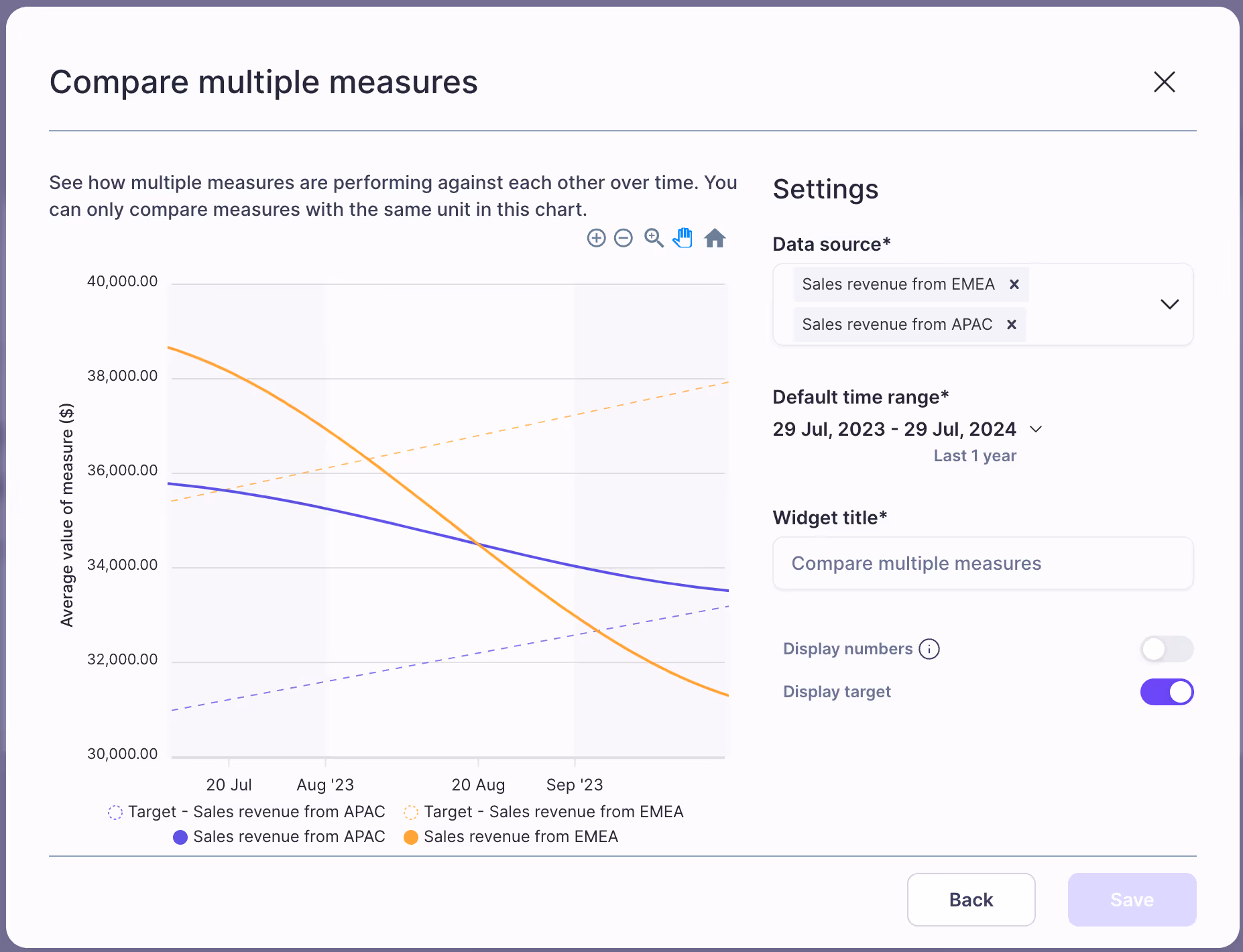This screenshot has height=952, width=1243.
Task: Click the zoom in icon above the chart
Action: pos(596,238)
